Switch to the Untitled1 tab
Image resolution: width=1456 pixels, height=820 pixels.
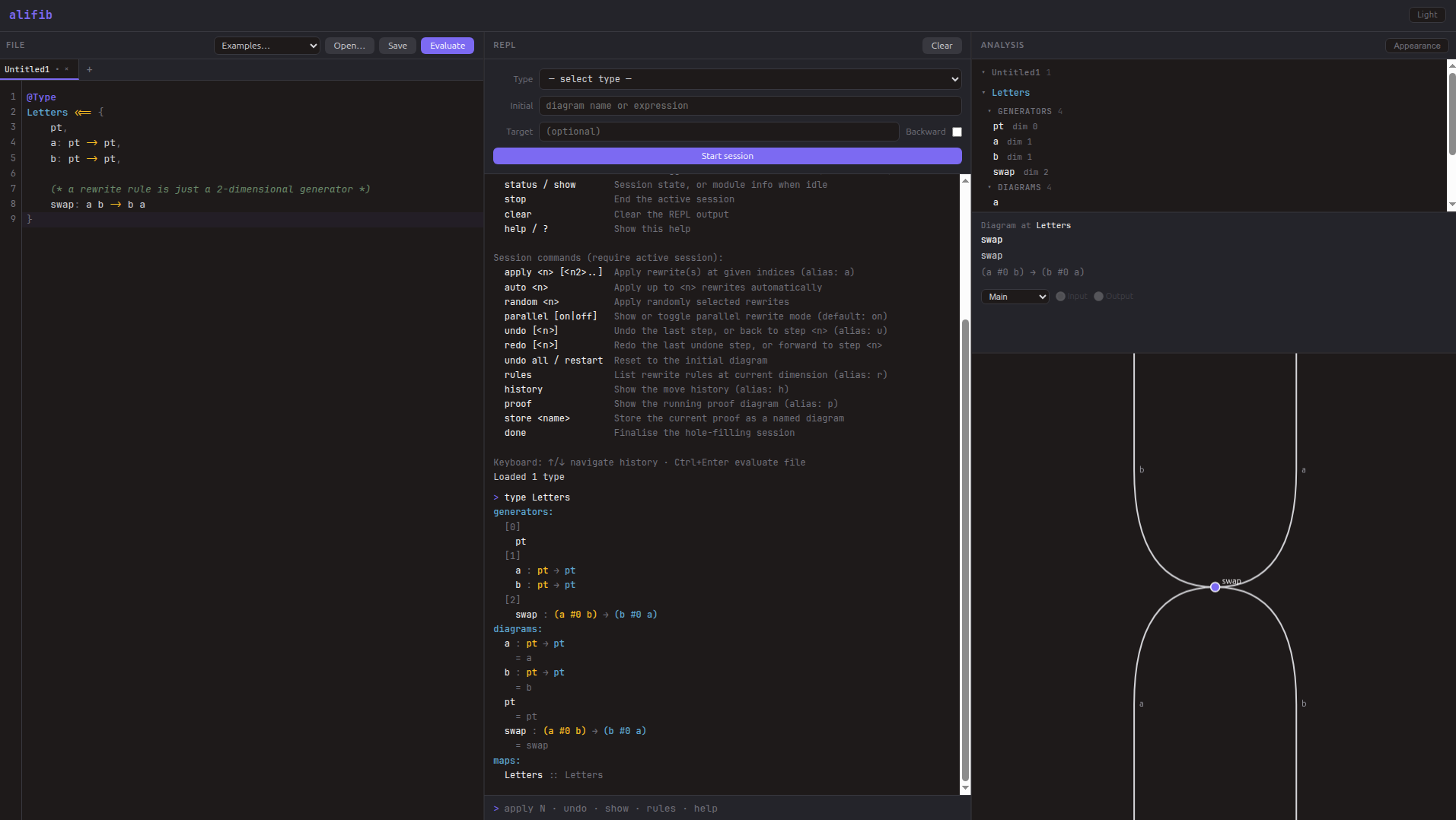click(27, 69)
